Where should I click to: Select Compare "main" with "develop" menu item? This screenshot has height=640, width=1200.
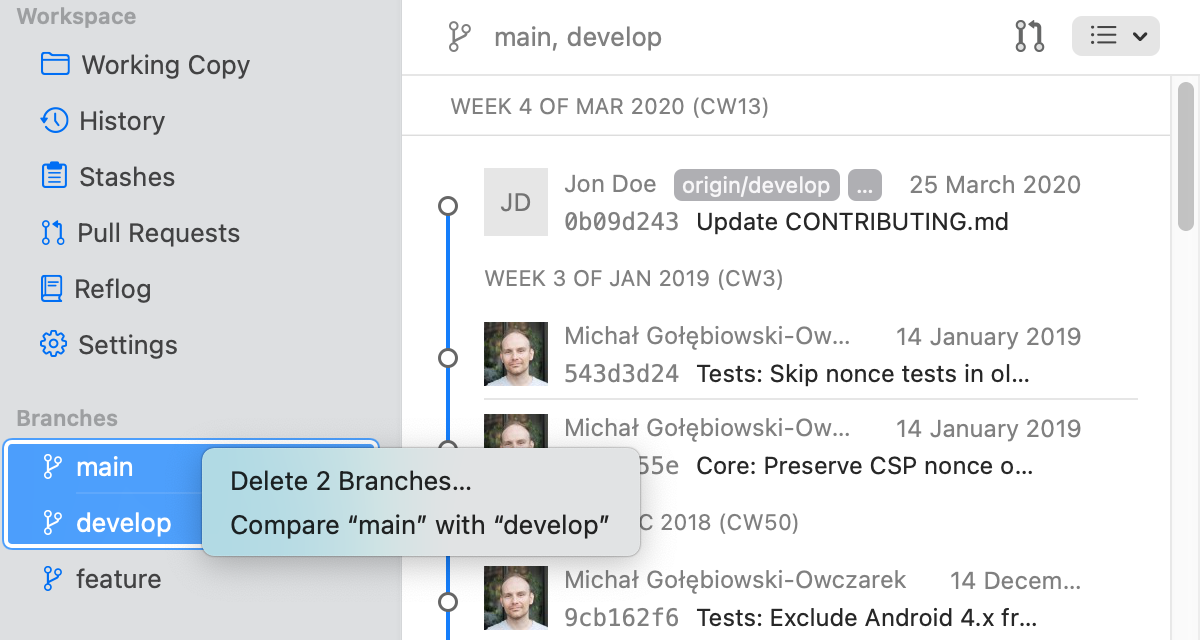(420, 525)
